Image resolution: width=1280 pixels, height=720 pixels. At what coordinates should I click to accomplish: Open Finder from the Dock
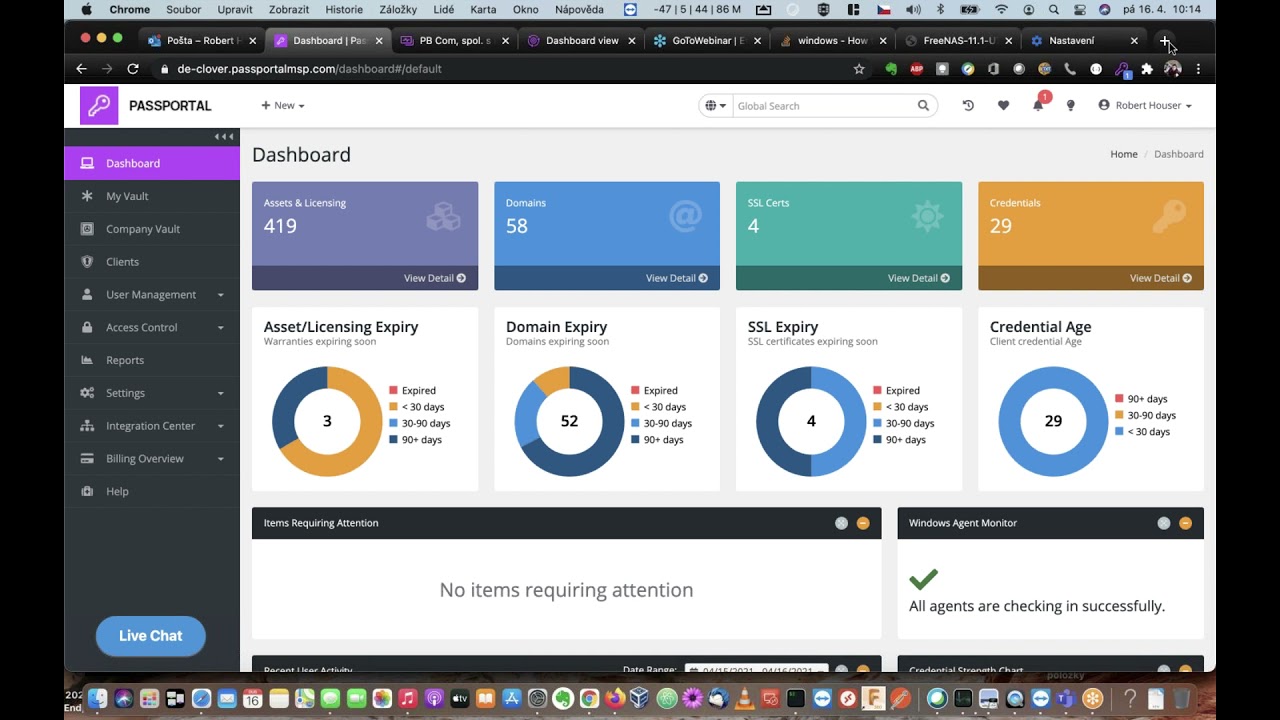(x=98, y=699)
